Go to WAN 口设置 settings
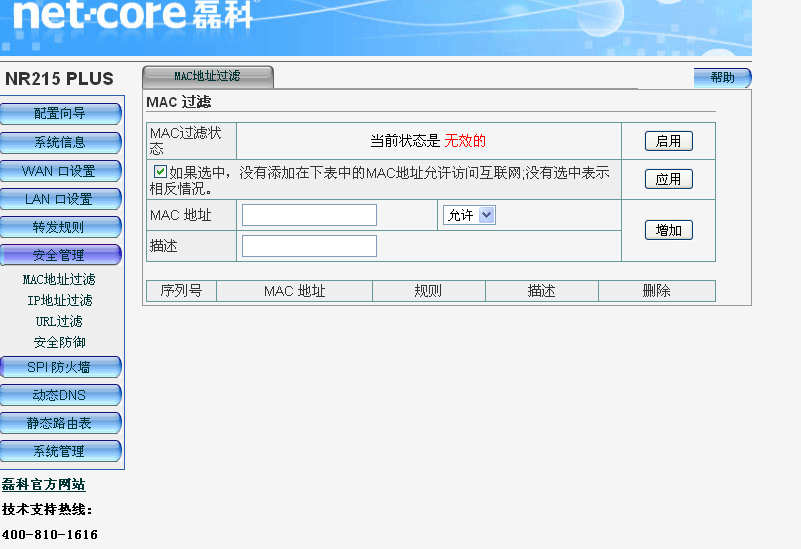The width and height of the screenshot is (801, 549). click(60, 171)
